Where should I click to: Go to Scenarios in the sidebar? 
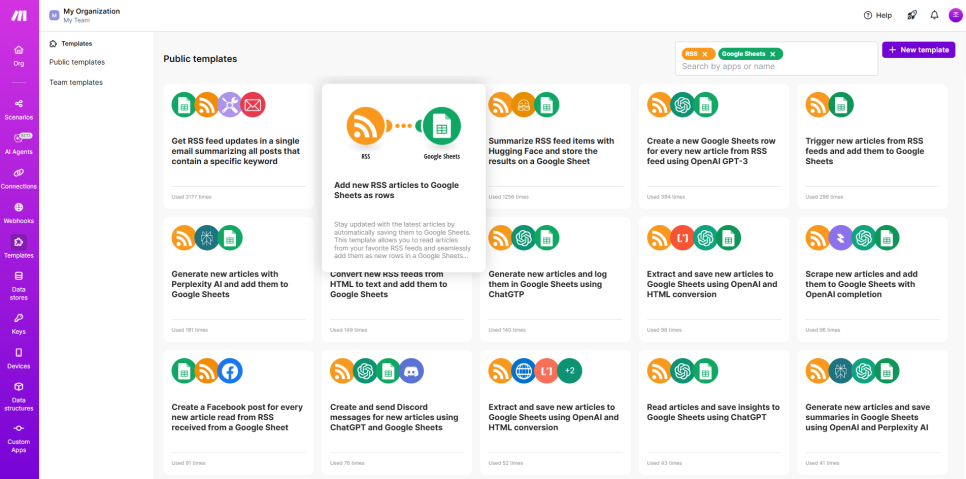(x=19, y=109)
